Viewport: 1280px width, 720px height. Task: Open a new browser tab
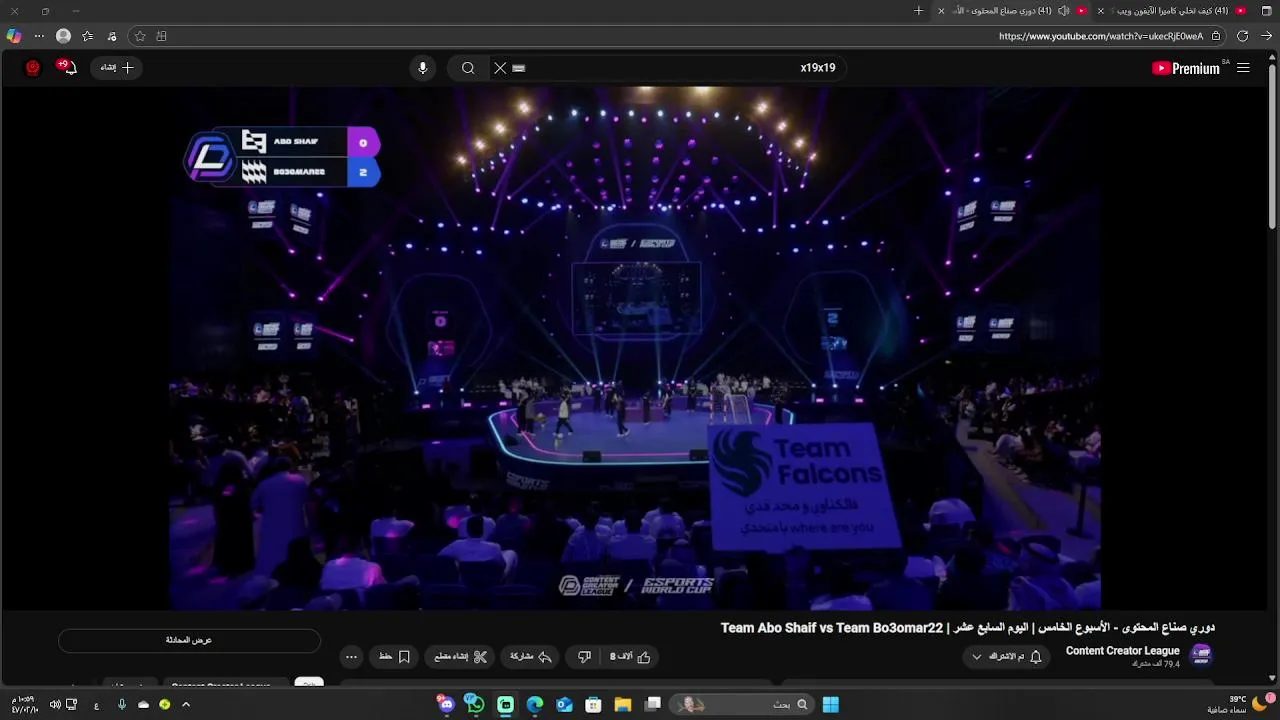[919, 11]
